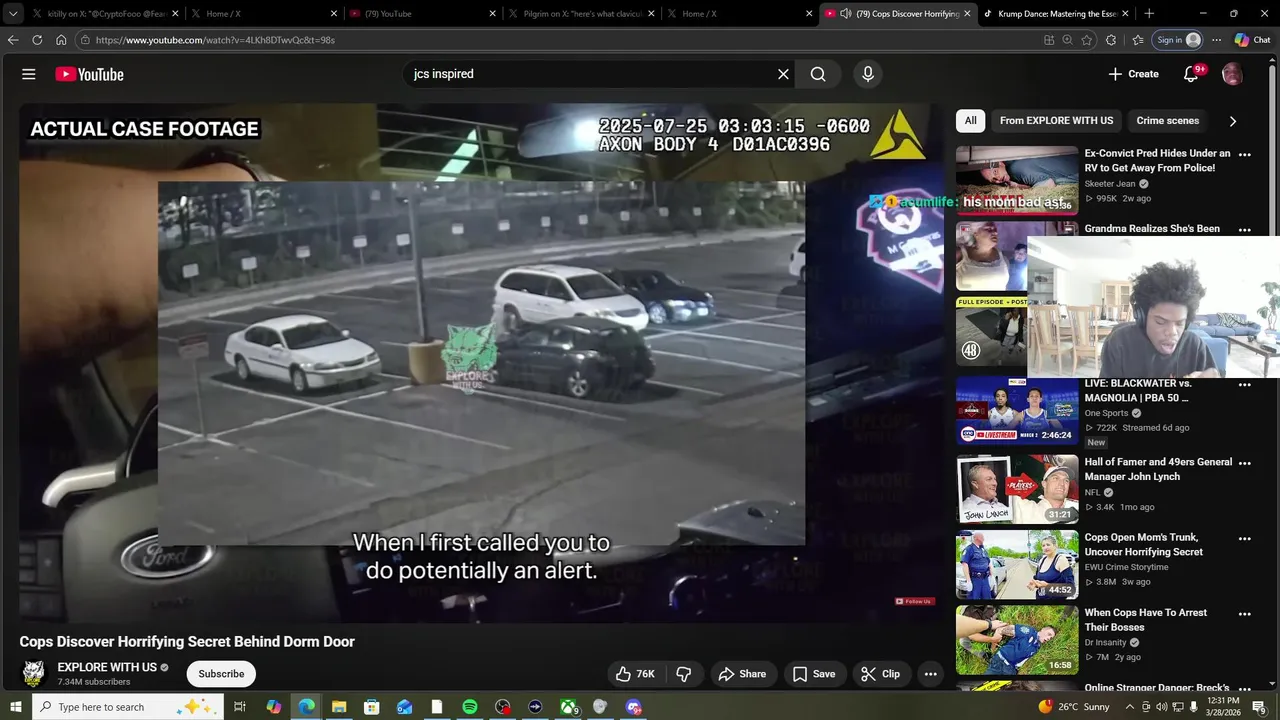Open options for 'Hall of Famer and 49ers' video

[x=1245, y=463]
